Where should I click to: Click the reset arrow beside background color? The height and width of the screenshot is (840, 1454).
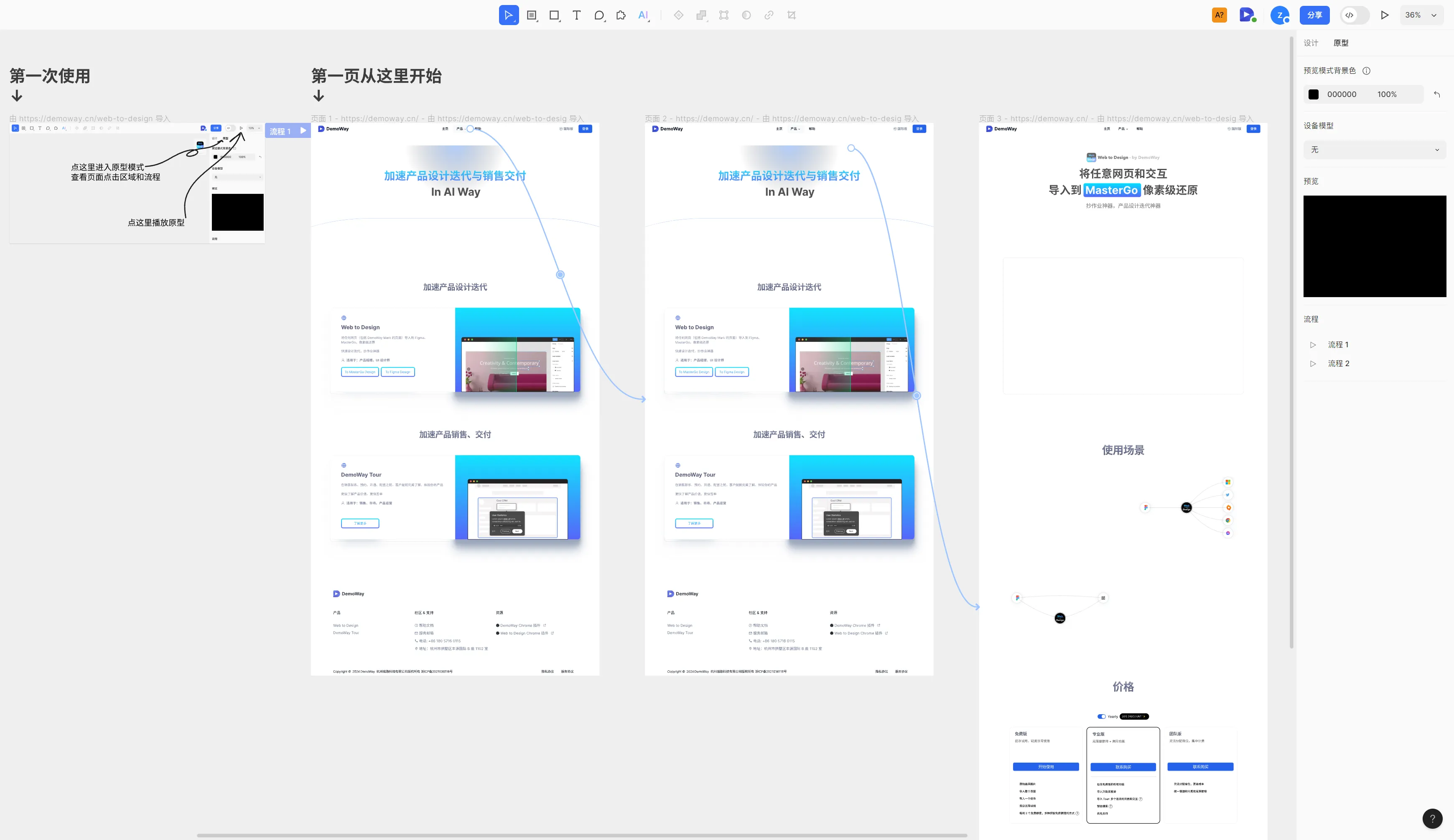(1437, 94)
